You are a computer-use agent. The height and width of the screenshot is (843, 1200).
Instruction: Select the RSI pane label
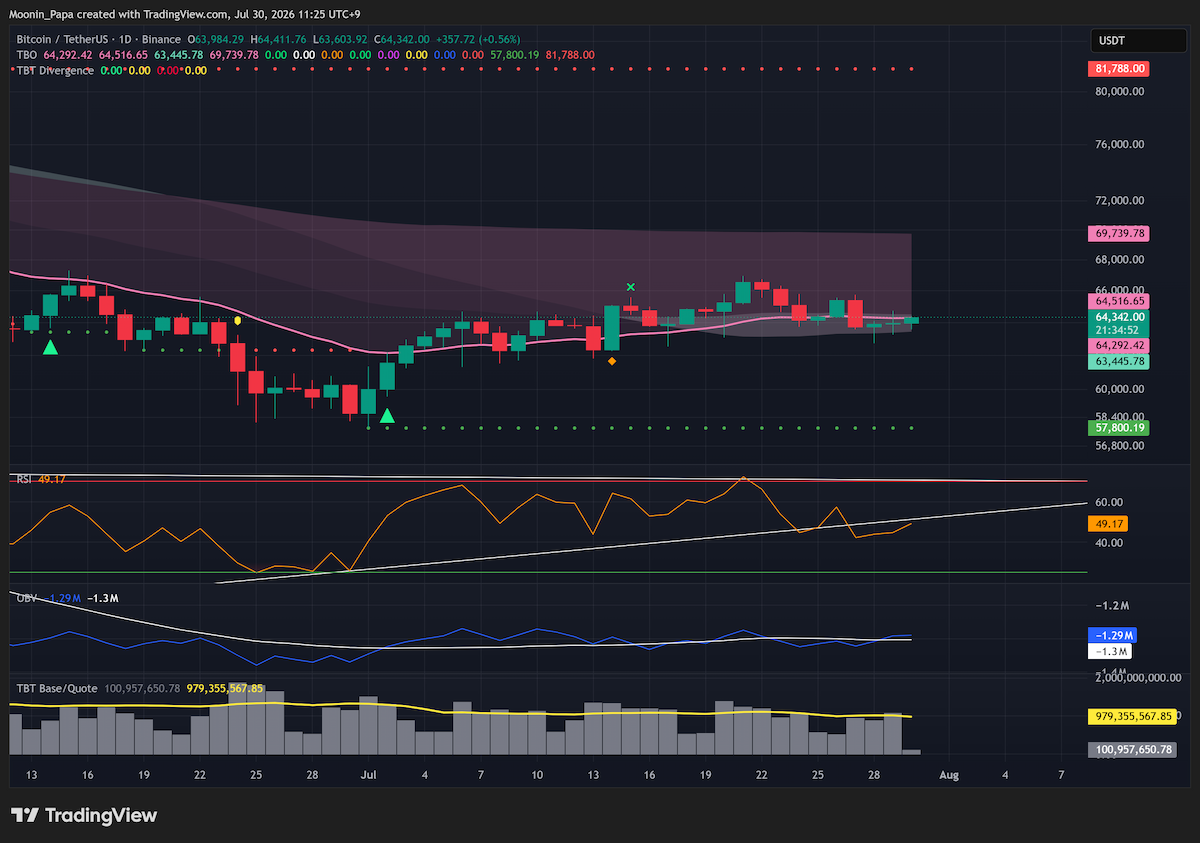[24, 480]
